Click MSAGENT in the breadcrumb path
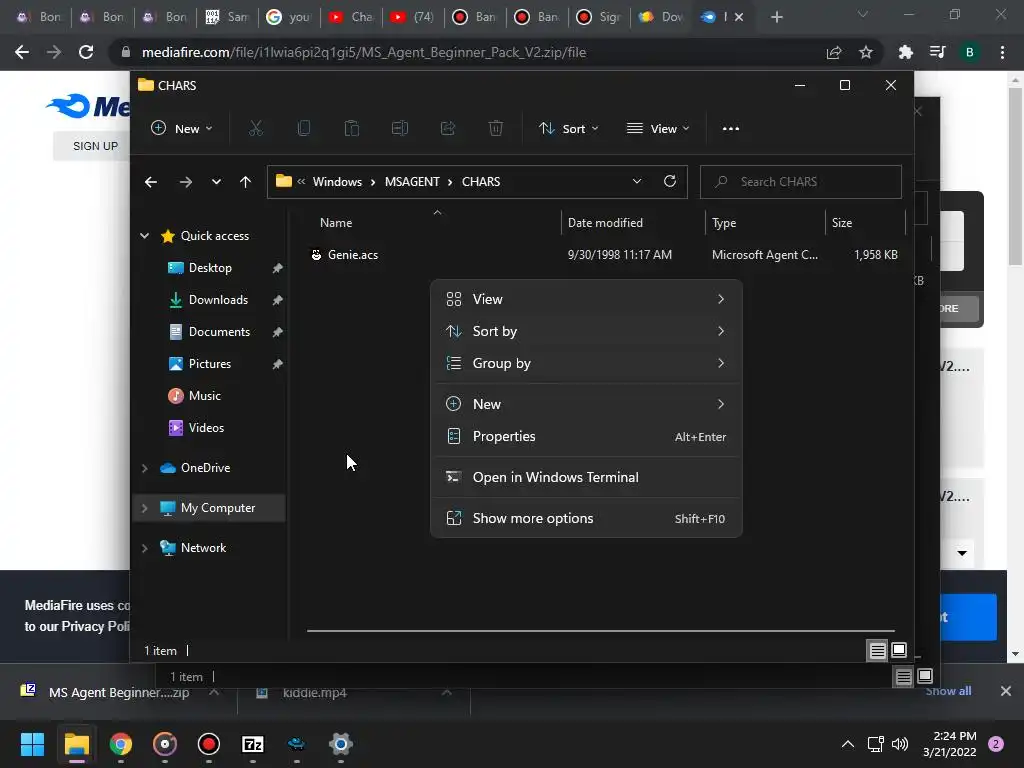The width and height of the screenshot is (1024, 768). coord(412,182)
